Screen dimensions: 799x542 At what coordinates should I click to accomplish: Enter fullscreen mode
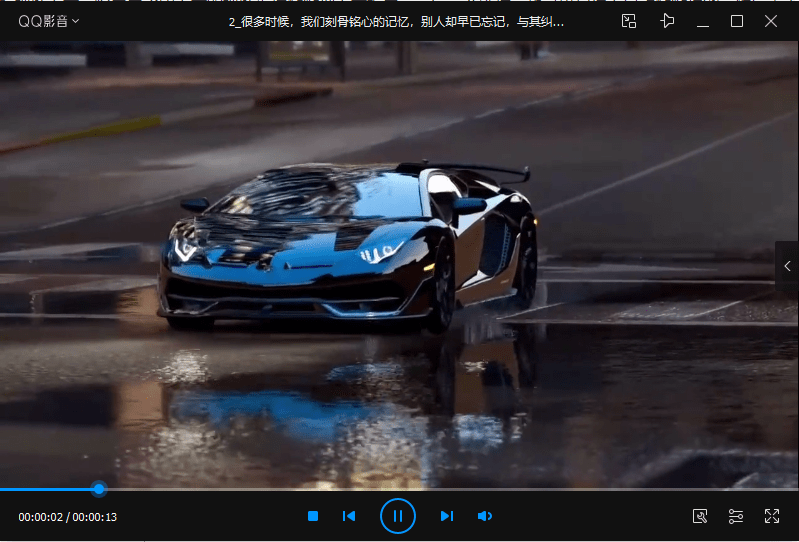coord(772,516)
